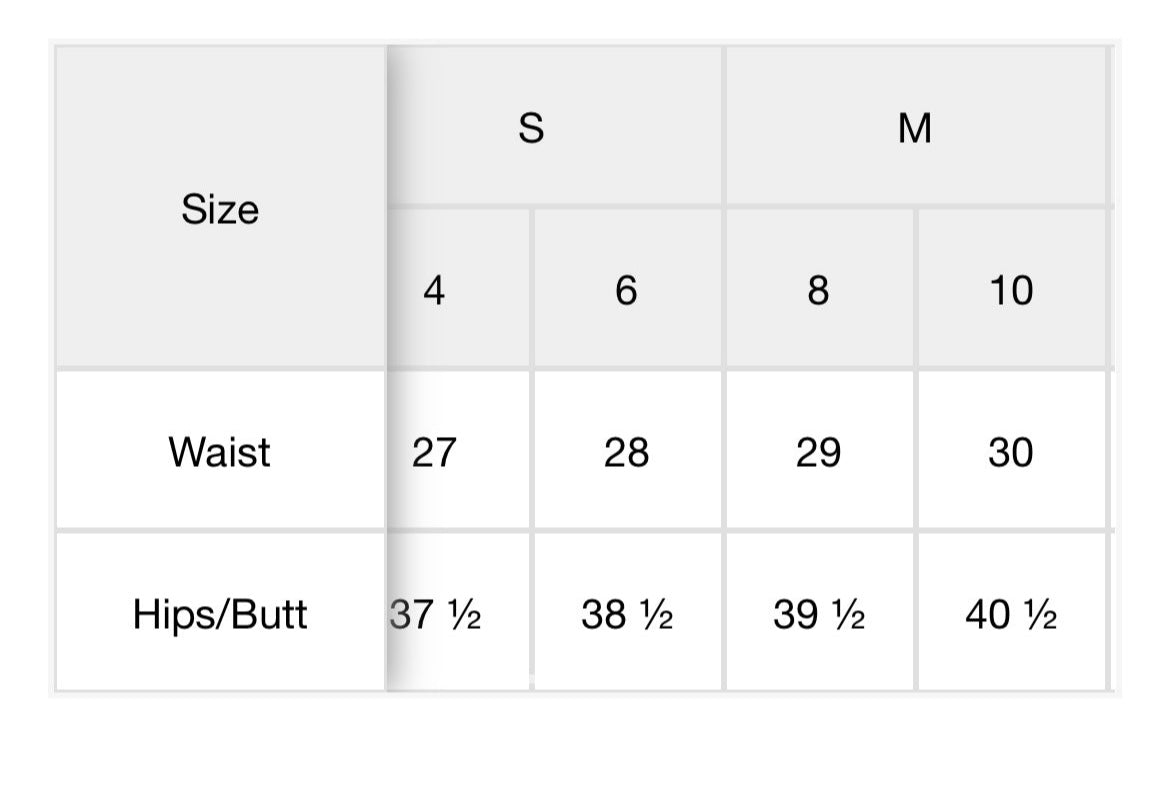Select the S size group header

coord(531,128)
